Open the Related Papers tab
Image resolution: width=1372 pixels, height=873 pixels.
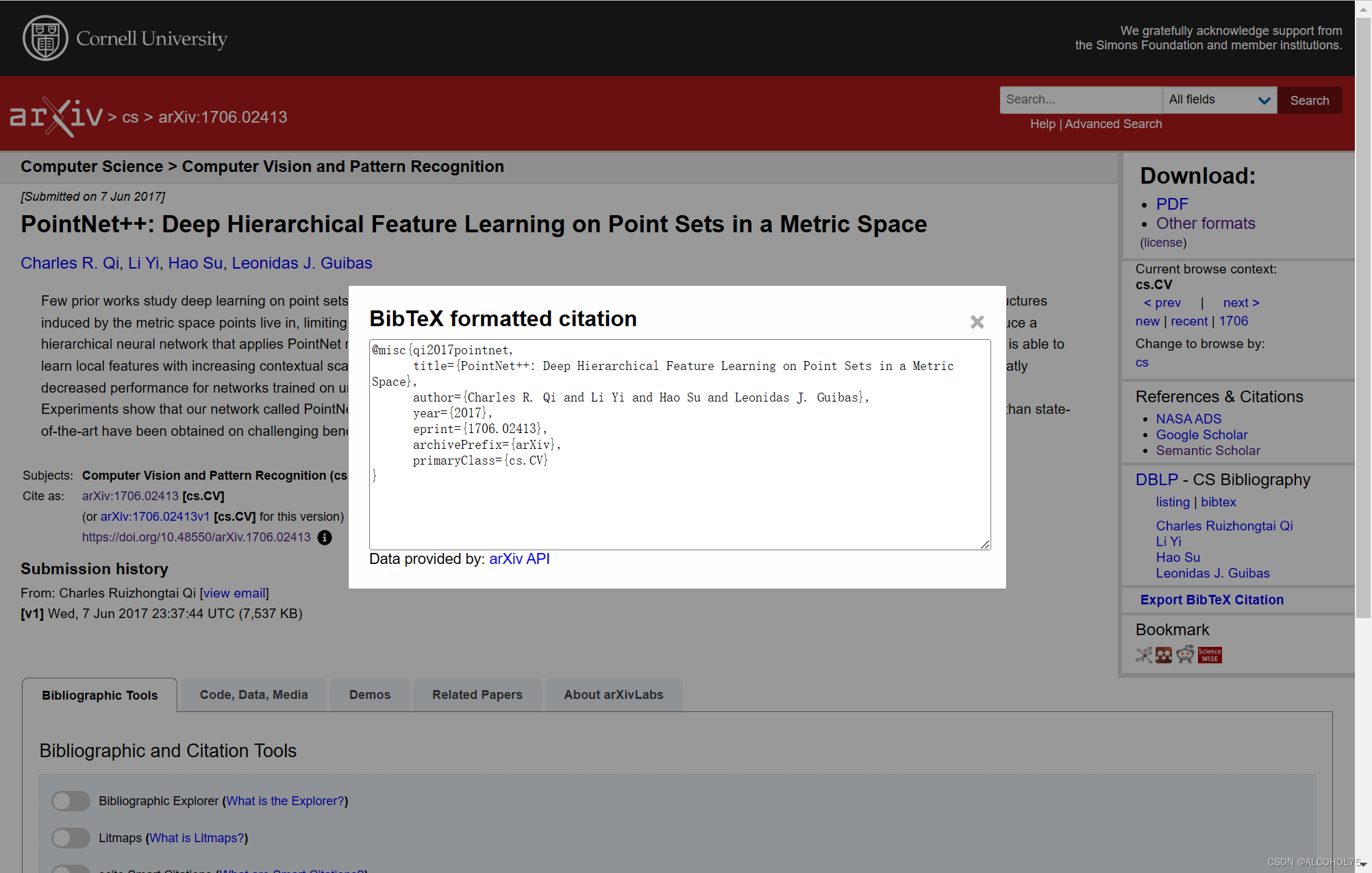477,695
